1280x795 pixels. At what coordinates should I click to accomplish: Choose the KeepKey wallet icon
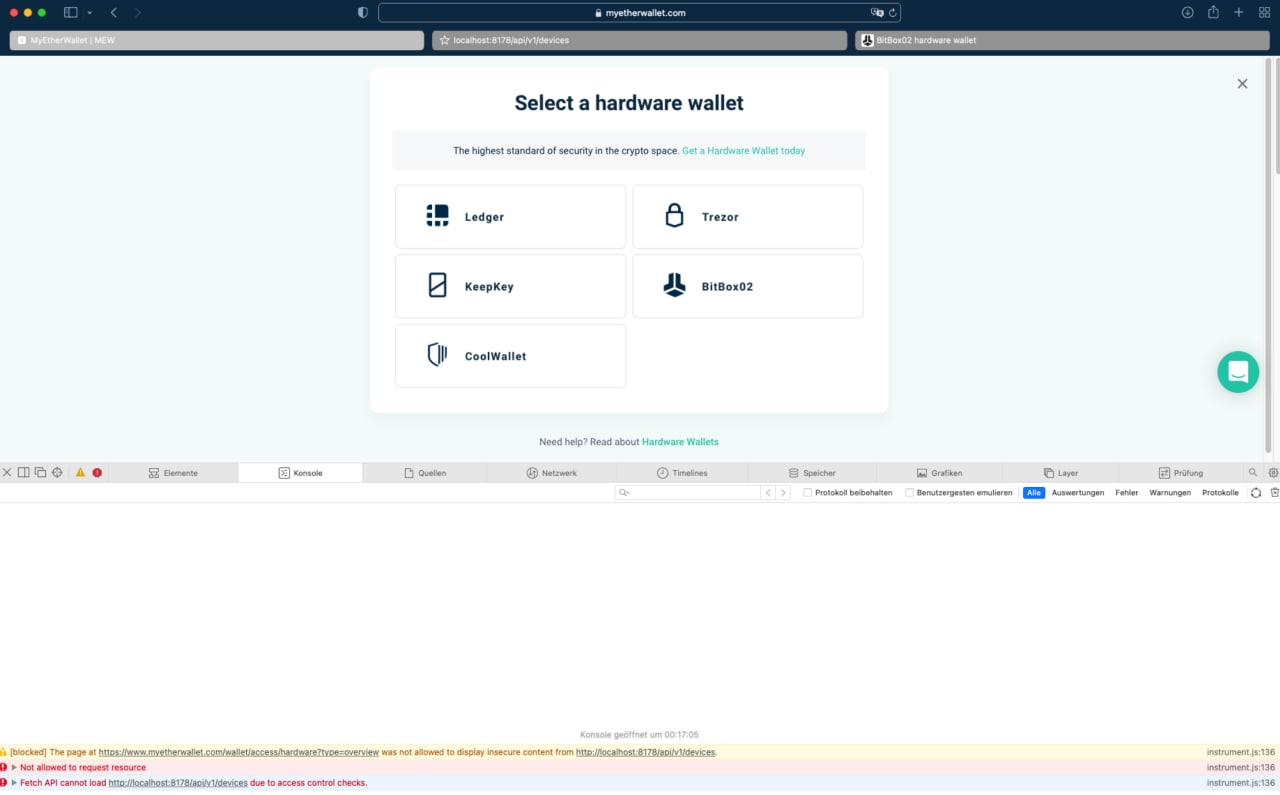(x=437, y=284)
